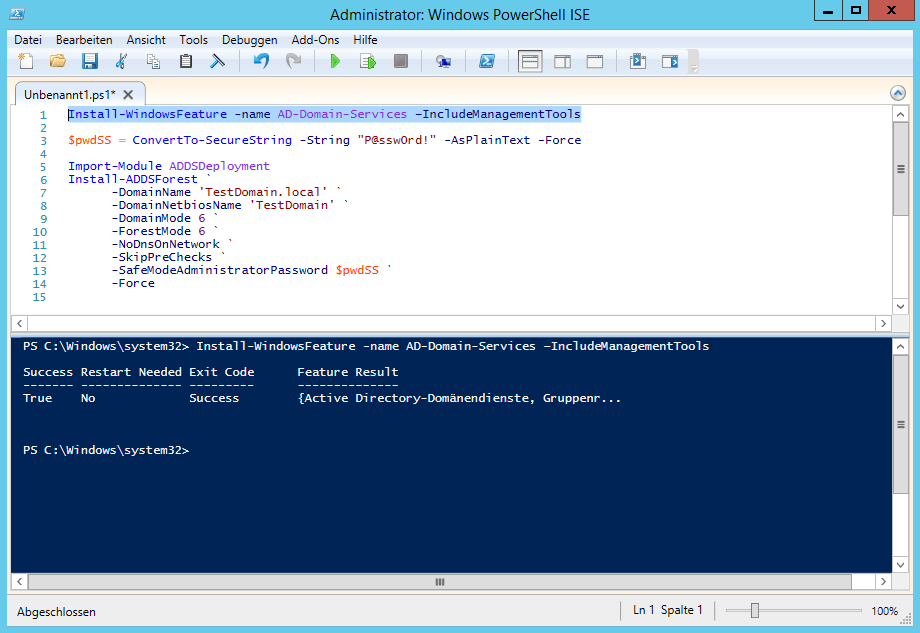Click the Open script folder icon
This screenshot has height=633, width=920.
[x=58, y=62]
